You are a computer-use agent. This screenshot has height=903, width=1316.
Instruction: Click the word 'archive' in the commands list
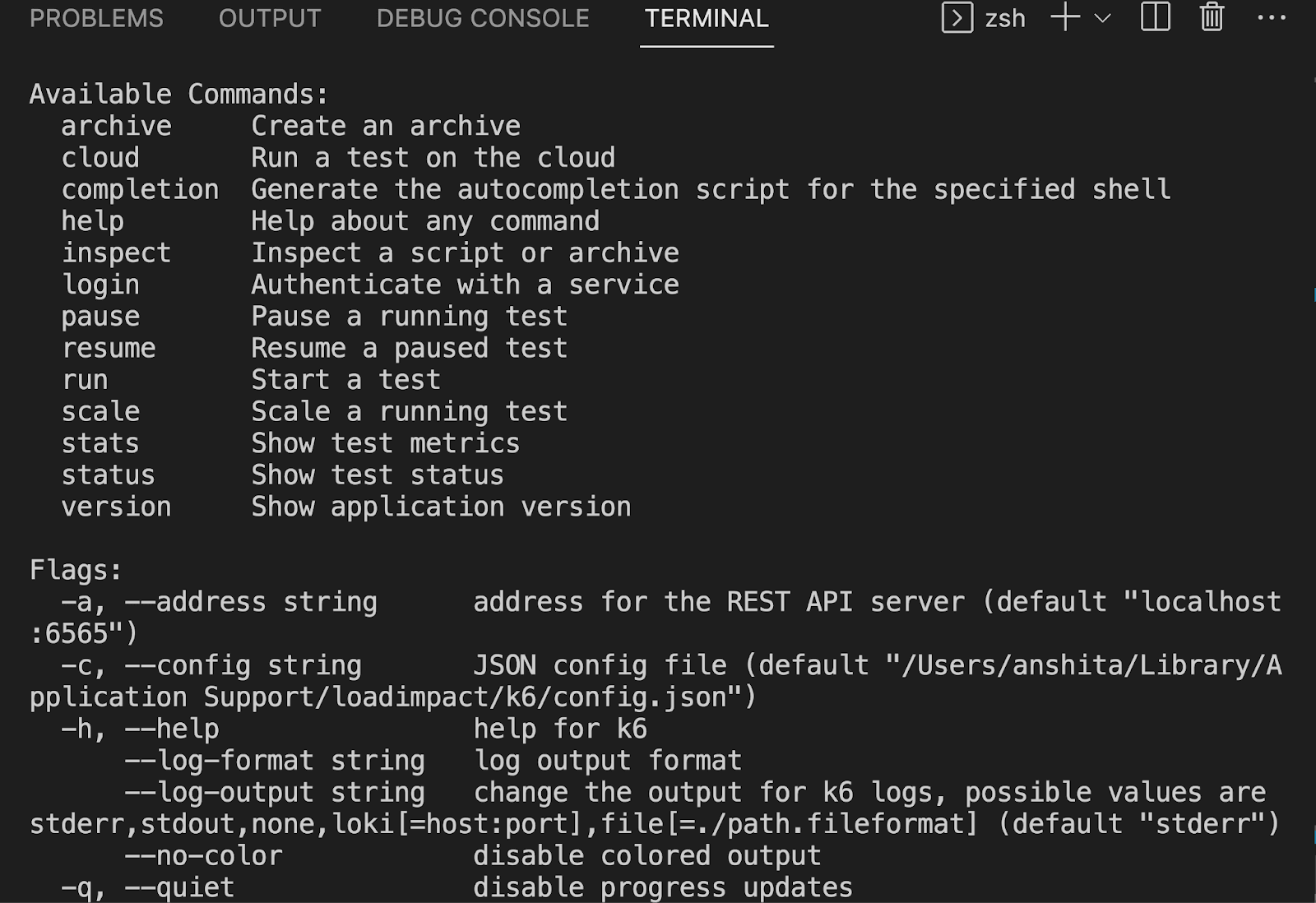(x=116, y=126)
